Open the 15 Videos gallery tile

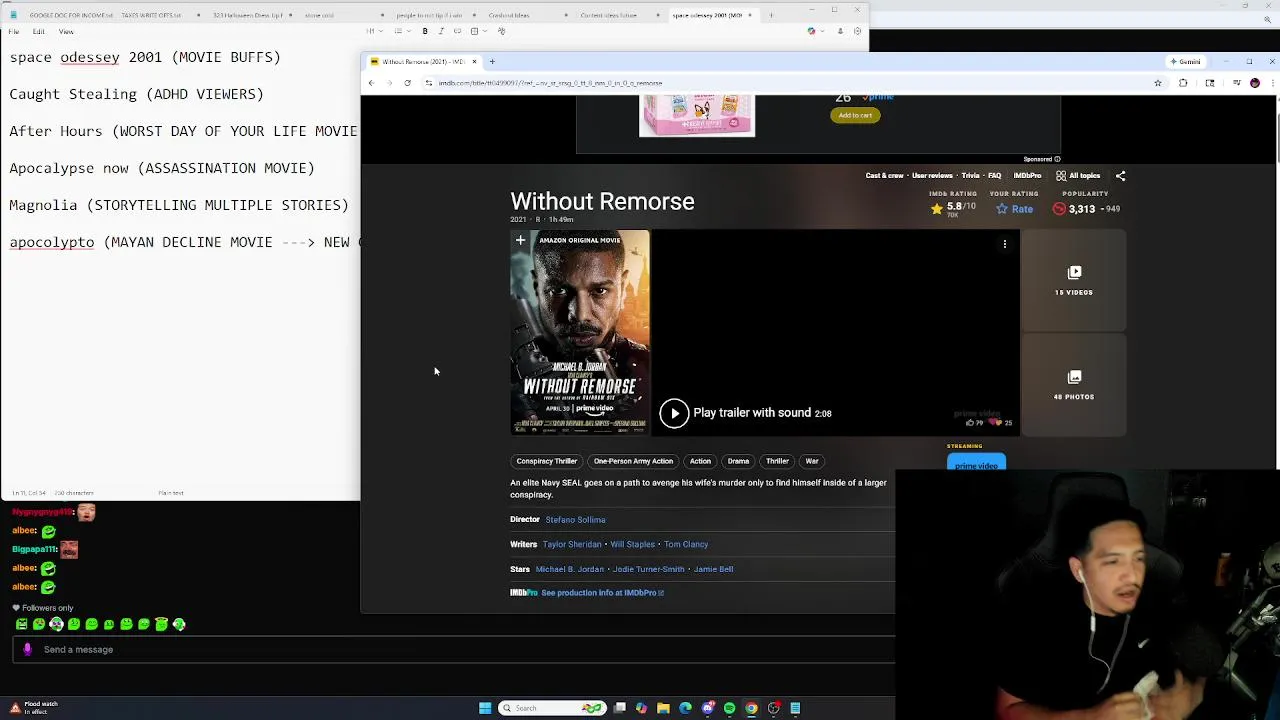[1074, 281]
